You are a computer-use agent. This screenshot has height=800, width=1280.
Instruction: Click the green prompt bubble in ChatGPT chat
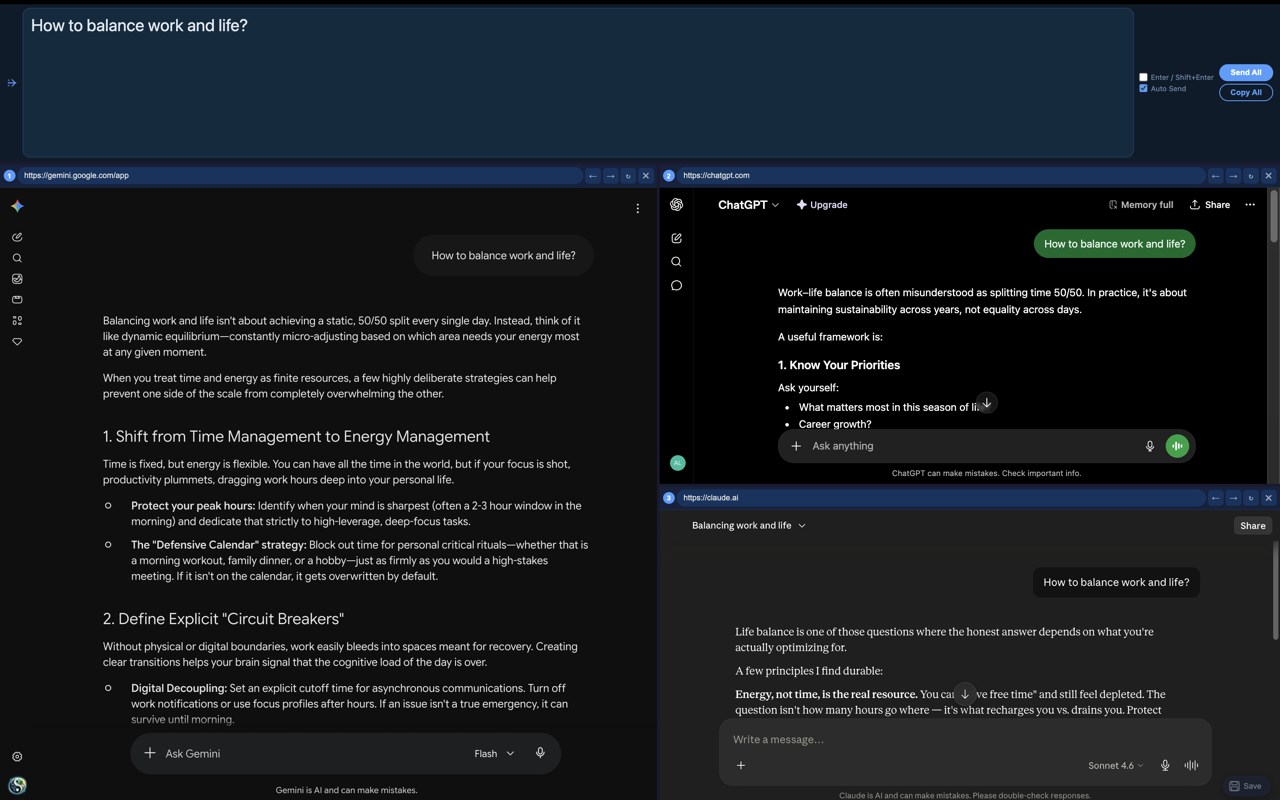pyautogui.click(x=1114, y=244)
